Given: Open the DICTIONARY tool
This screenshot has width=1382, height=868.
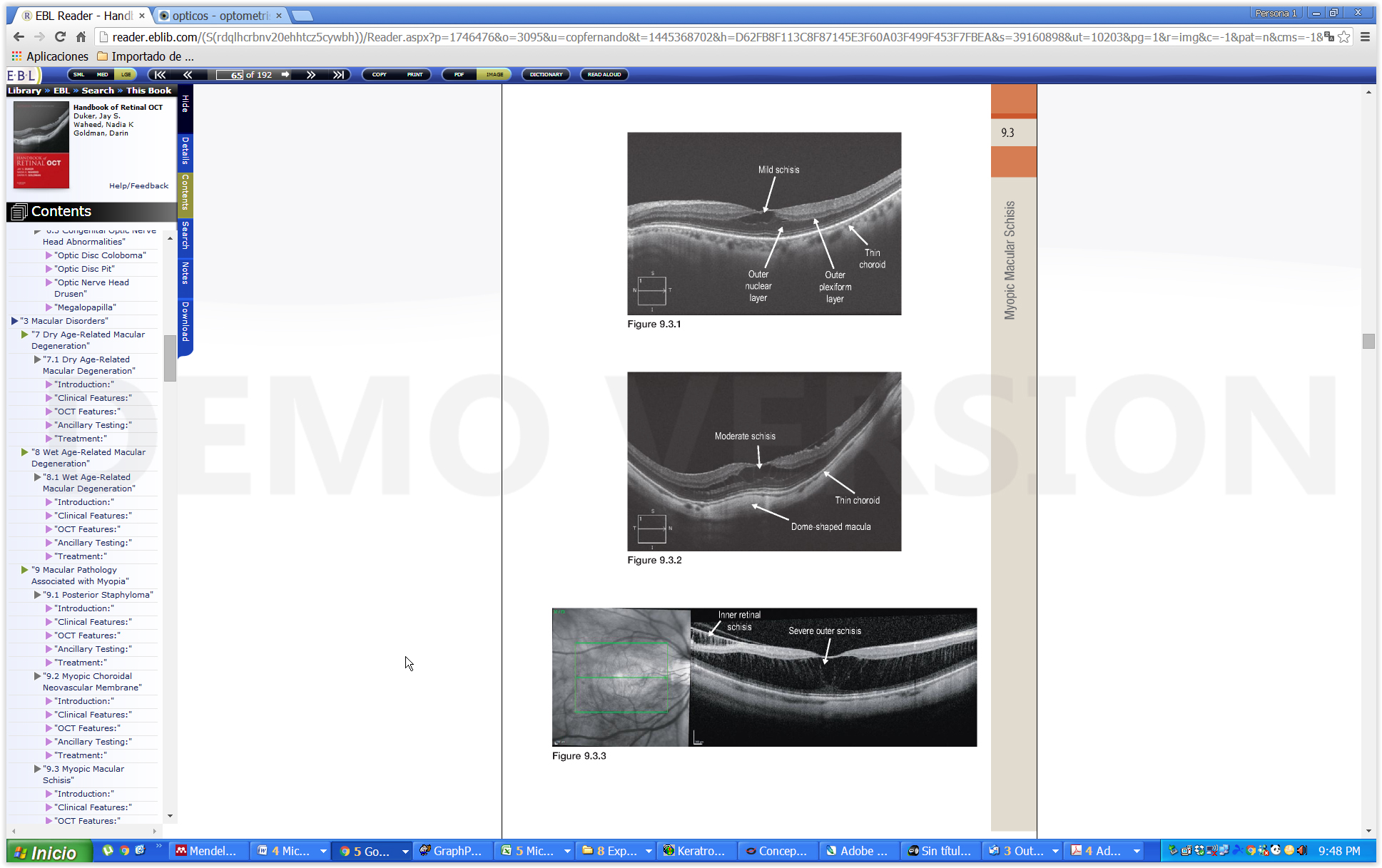Looking at the screenshot, I should (x=546, y=74).
